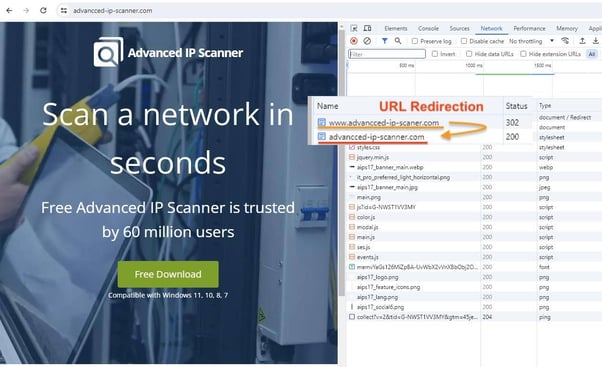Select the main.png request
This screenshot has width=602, height=367.
(x=369, y=197)
